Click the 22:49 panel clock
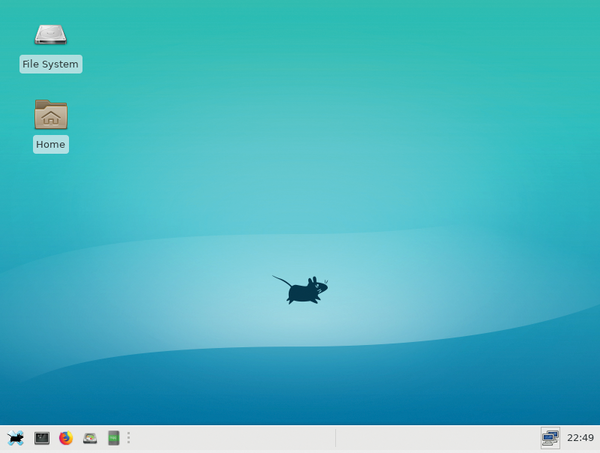Screen dimensions: 600x453 tap(580, 438)
